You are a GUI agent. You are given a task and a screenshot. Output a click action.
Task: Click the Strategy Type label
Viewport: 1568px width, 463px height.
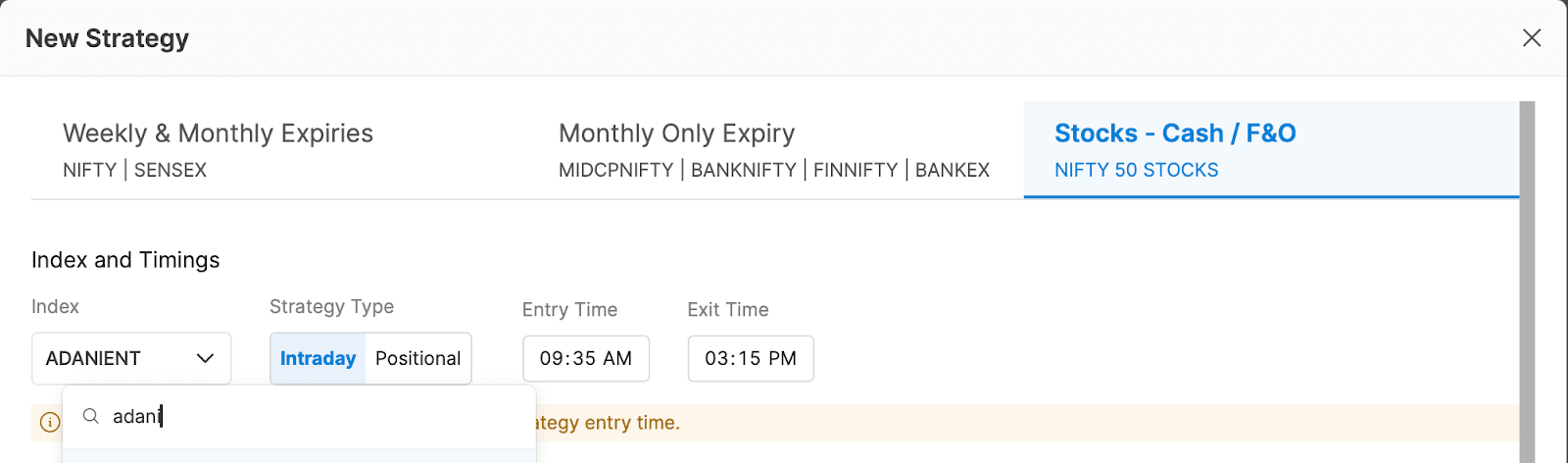(x=331, y=306)
